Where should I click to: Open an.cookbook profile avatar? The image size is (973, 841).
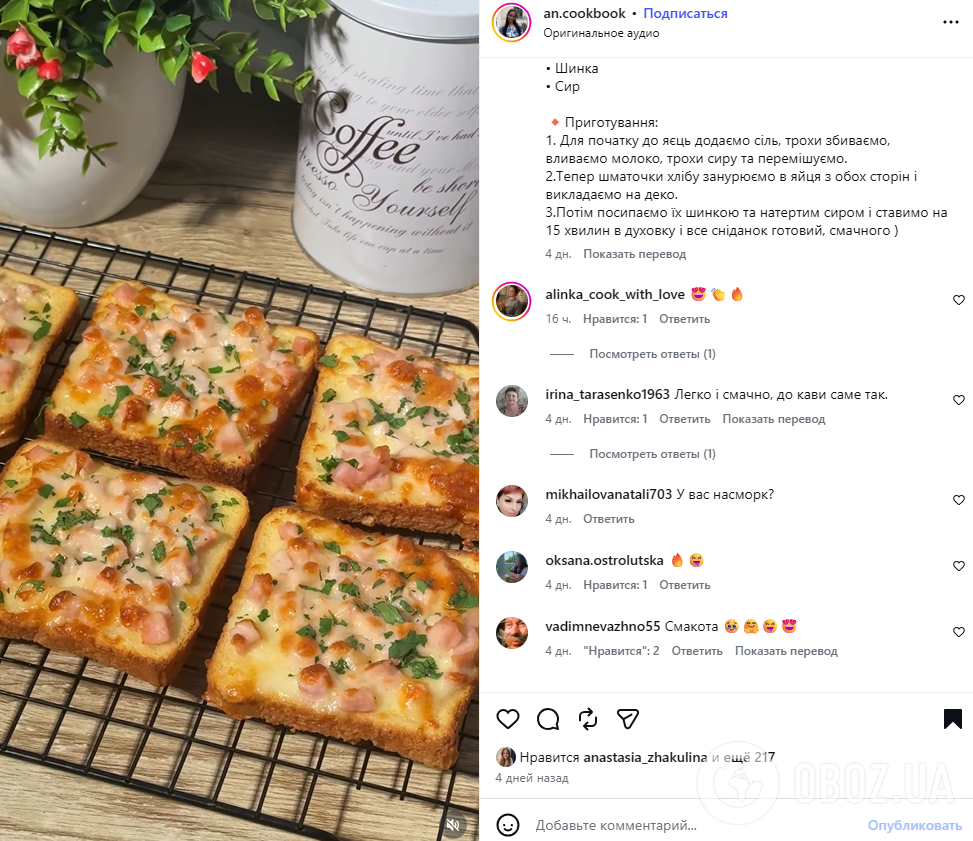(x=511, y=22)
